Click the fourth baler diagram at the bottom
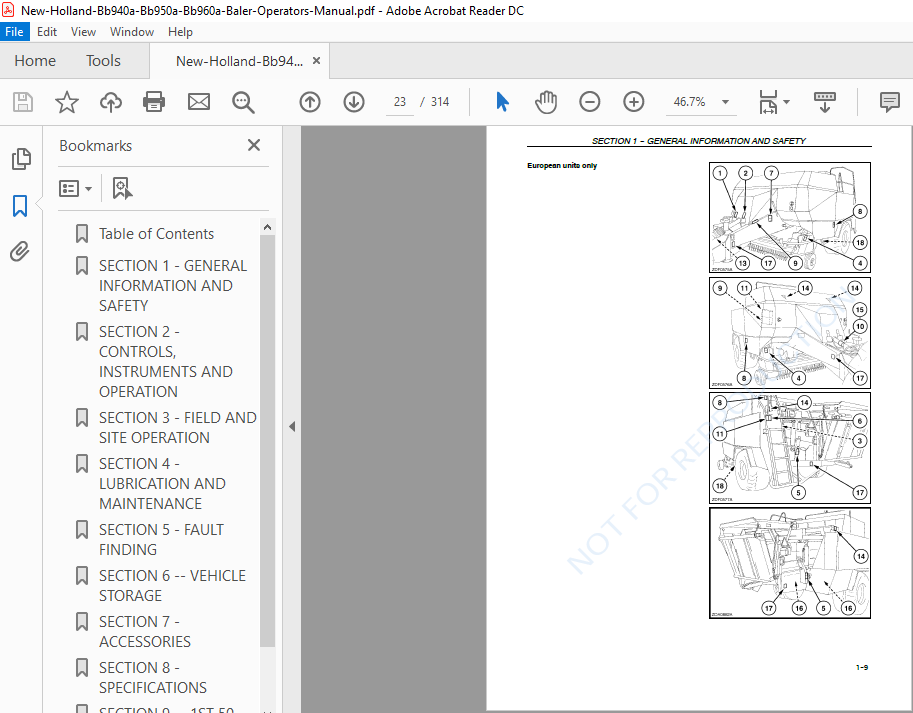913x713 pixels. 790,563
